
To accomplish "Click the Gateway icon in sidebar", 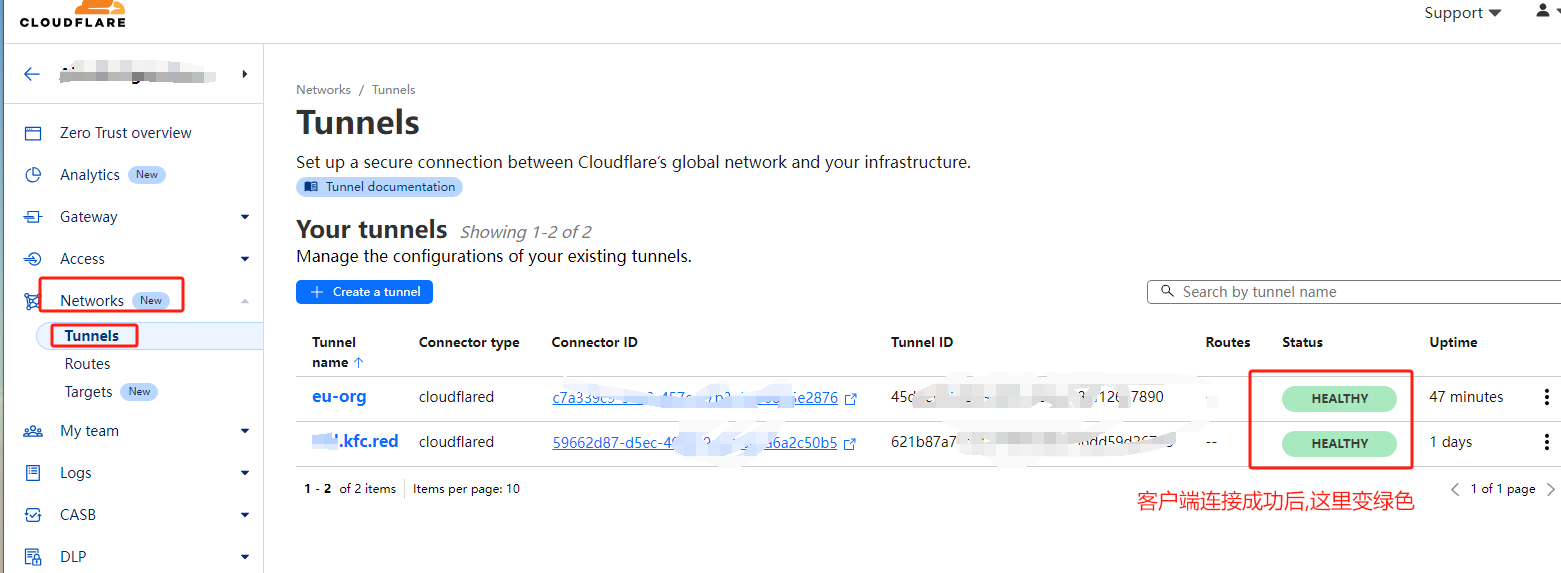I will click(33, 217).
